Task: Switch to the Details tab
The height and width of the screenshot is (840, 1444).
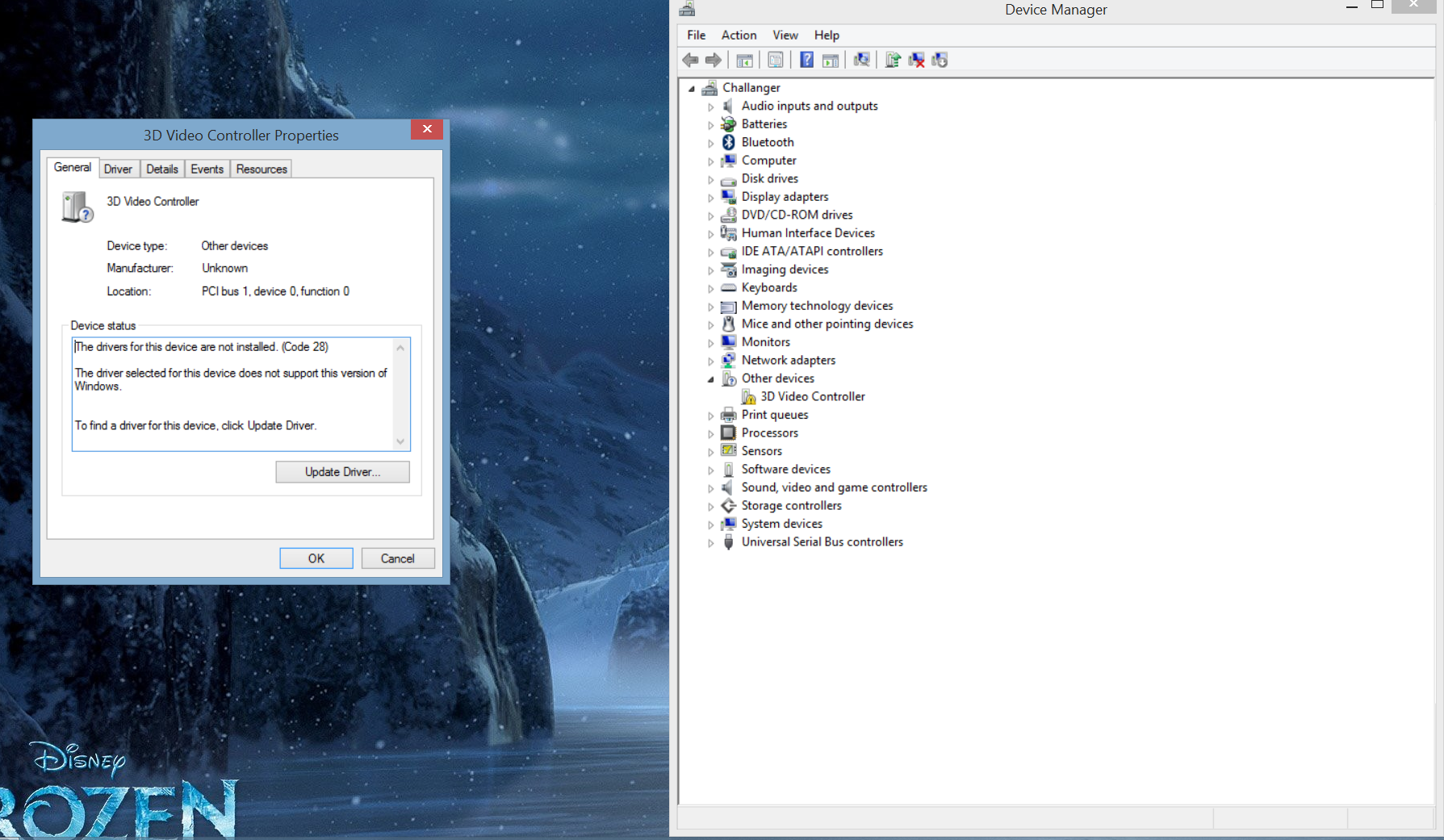Action: tap(161, 169)
